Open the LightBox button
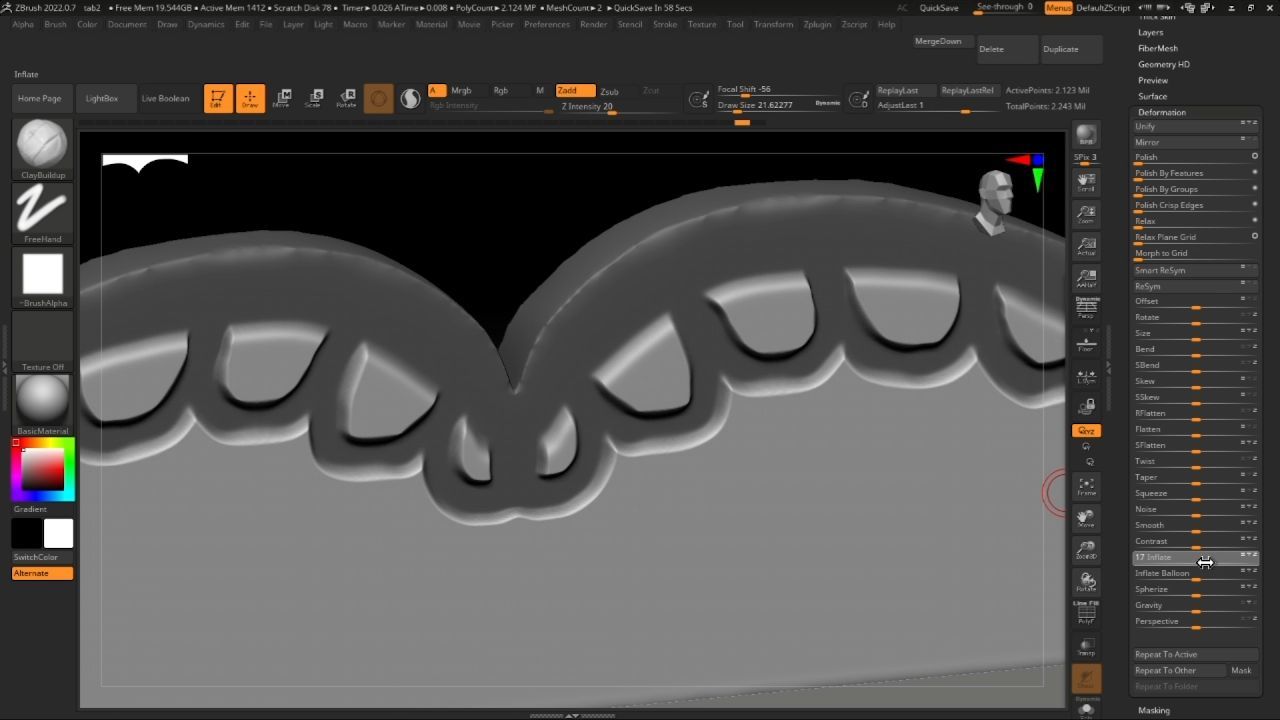The height and width of the screenshot is (720, 1280). click(102, 98)
